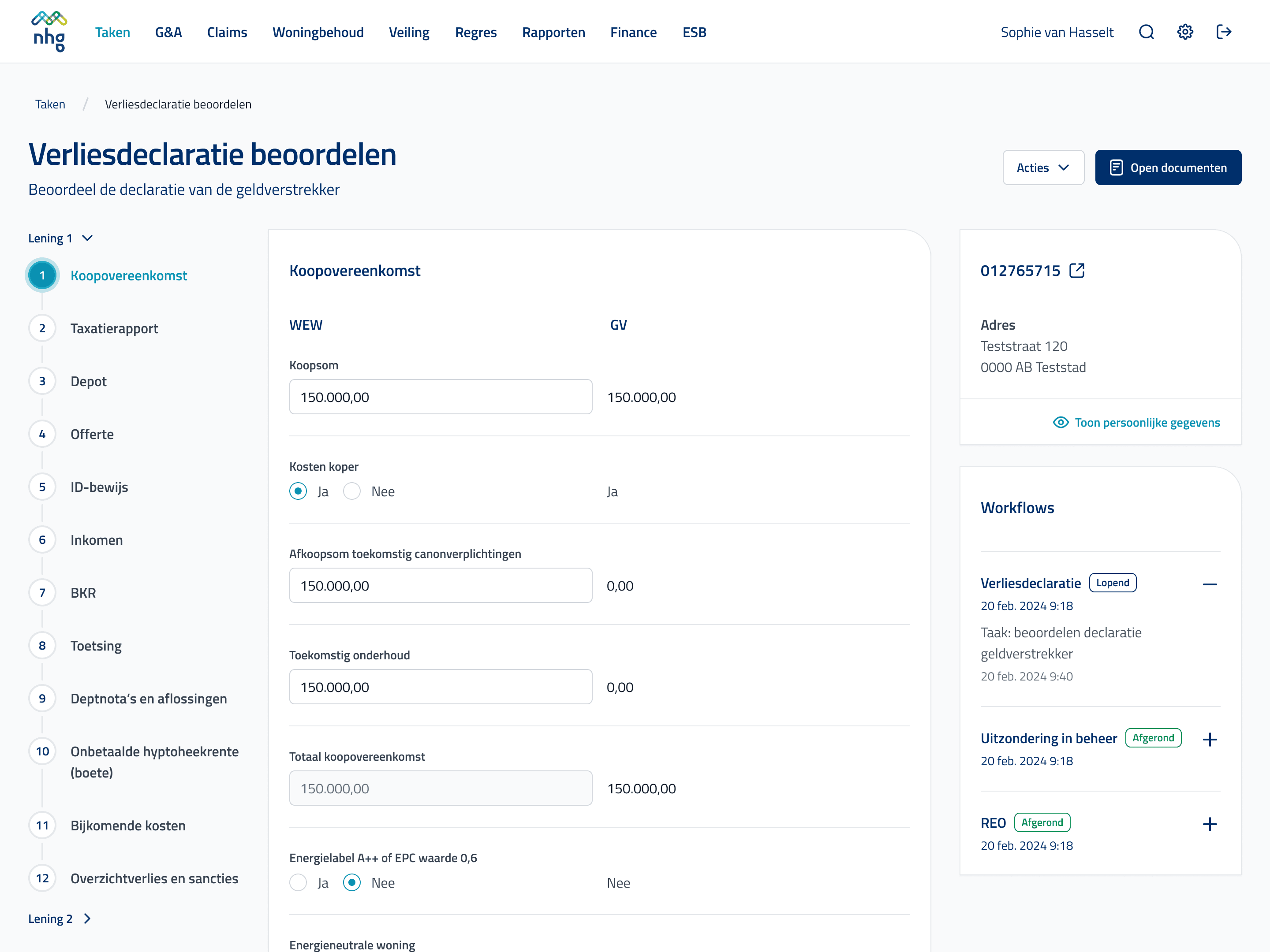Select Nee for Kosten koper

click(352, 491)
